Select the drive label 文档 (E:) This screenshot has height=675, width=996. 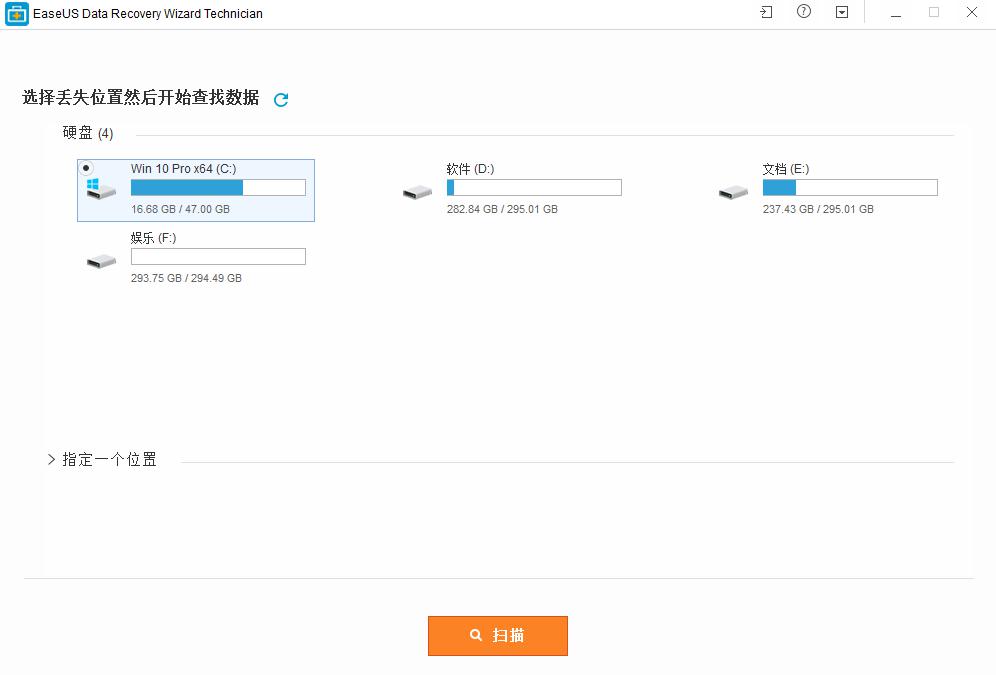tap(786, 169)
